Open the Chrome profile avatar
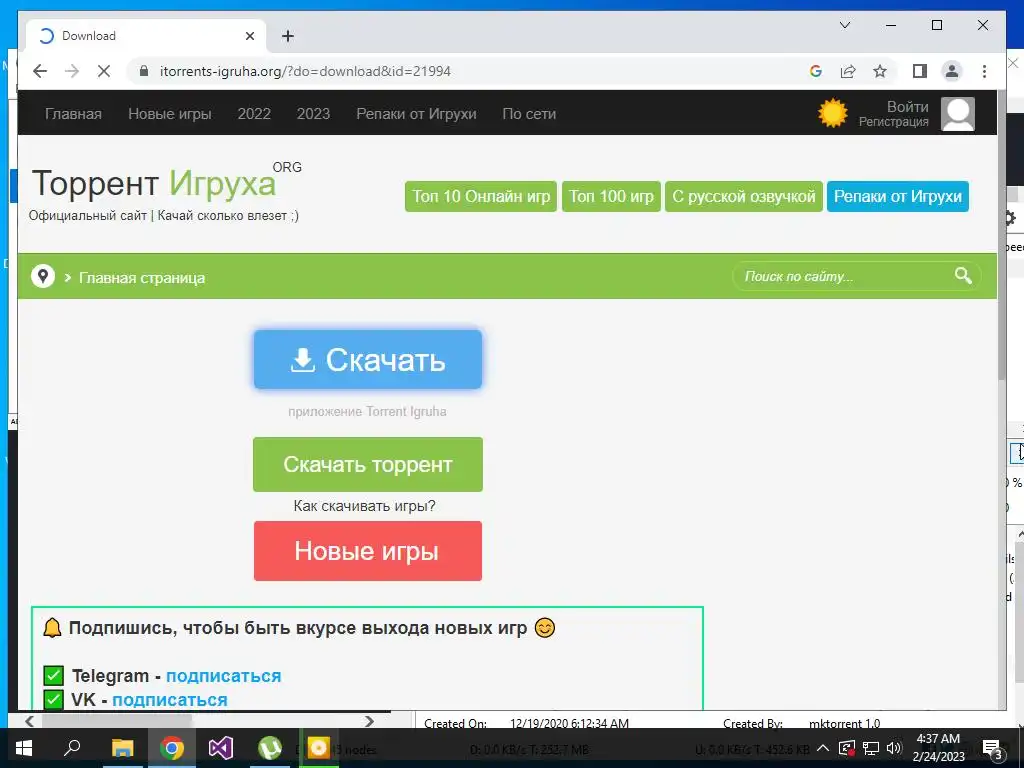Viewport: 1024px width, 768px height. pyautogui.click(x=952, y=71)
